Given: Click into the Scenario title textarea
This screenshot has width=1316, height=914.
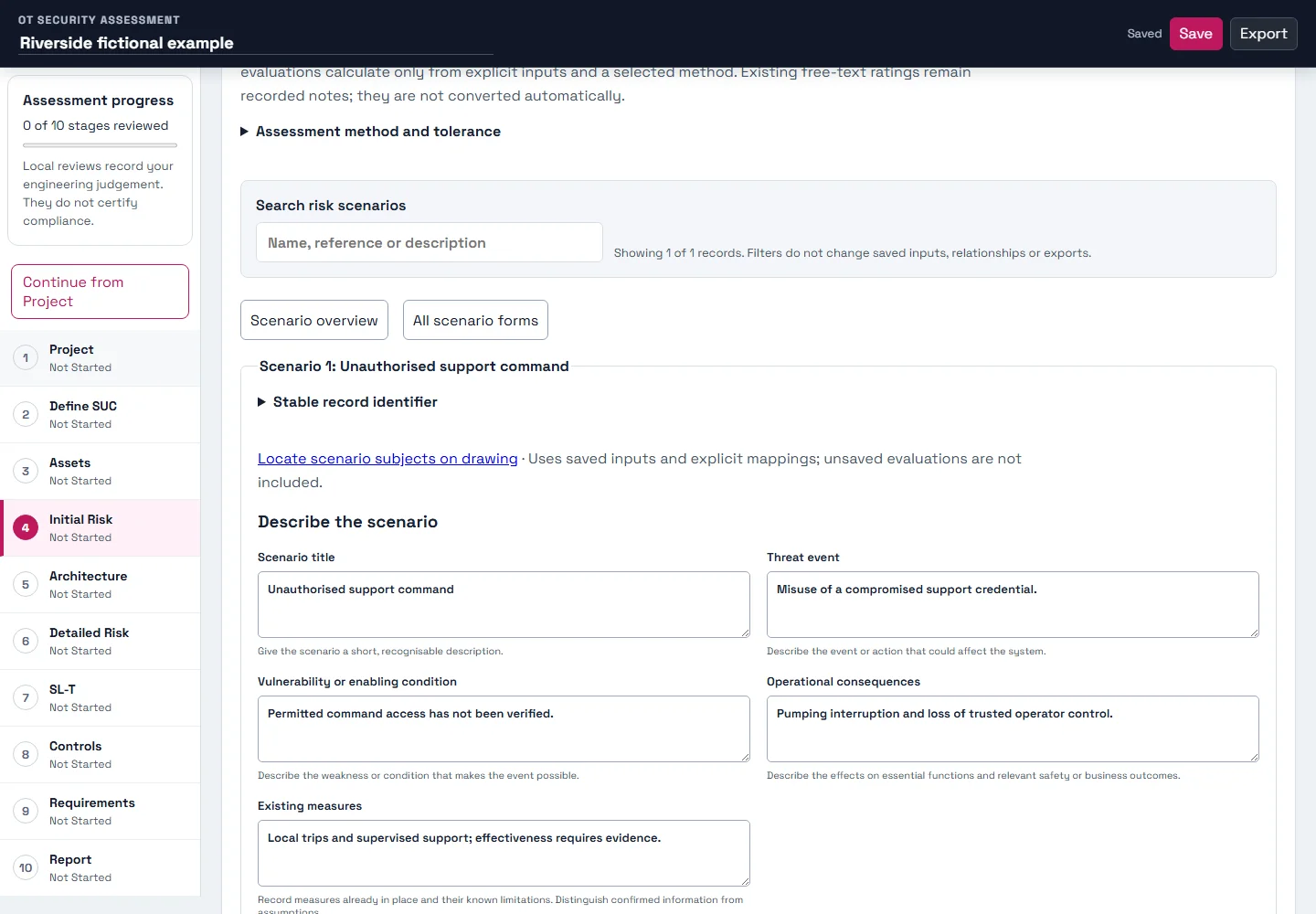Looking at the screenshot, I should pyautogui.click(x=504, y=604).
